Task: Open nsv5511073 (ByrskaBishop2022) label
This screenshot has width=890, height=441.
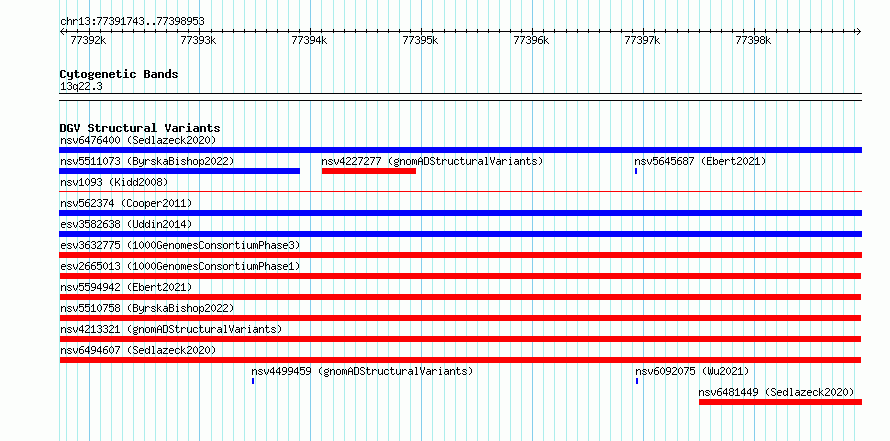Action: [x=147, y=161]
